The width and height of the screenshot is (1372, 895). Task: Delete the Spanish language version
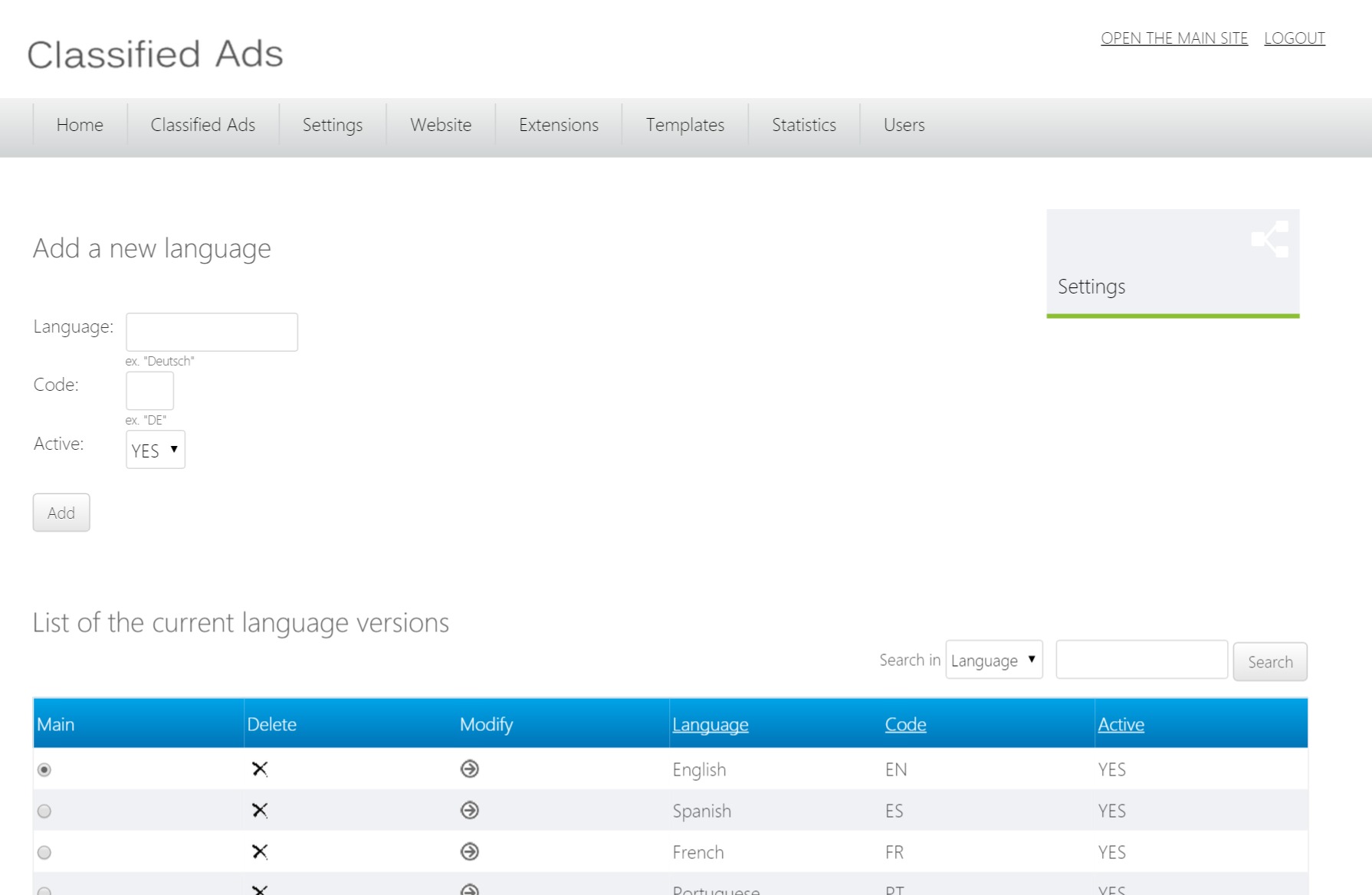coord(260,811)
